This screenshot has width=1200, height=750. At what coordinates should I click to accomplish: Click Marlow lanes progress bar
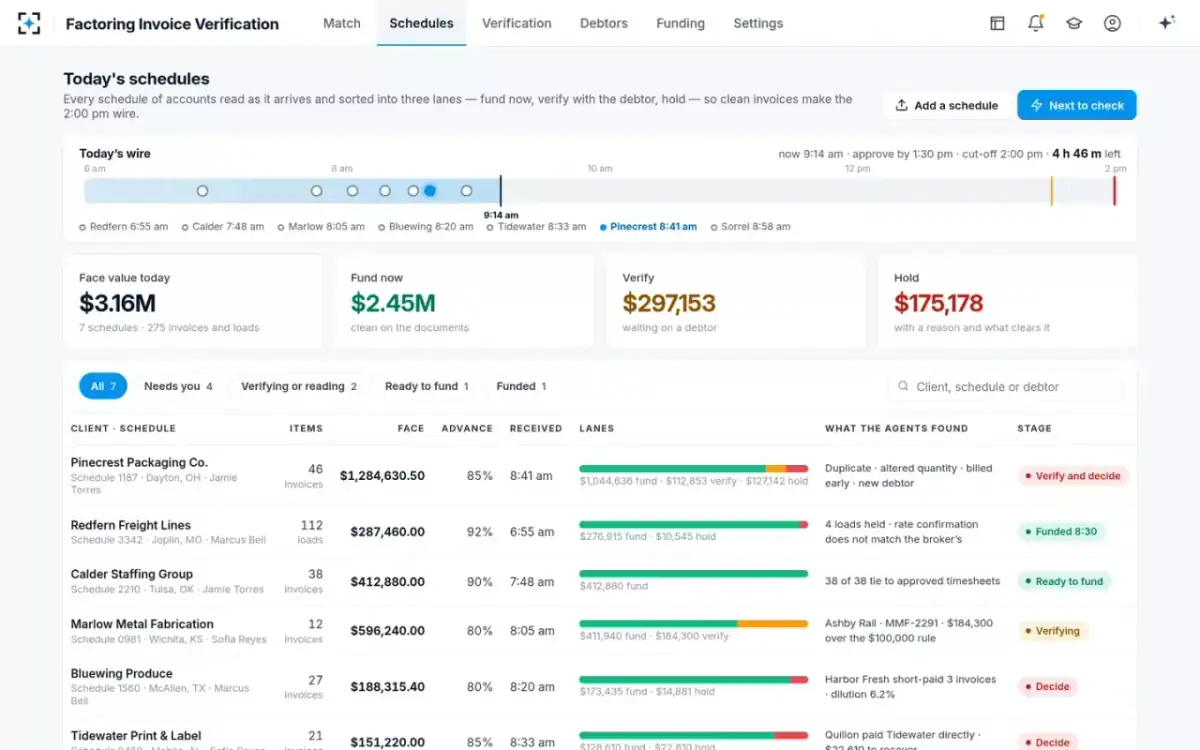[693, 624]
